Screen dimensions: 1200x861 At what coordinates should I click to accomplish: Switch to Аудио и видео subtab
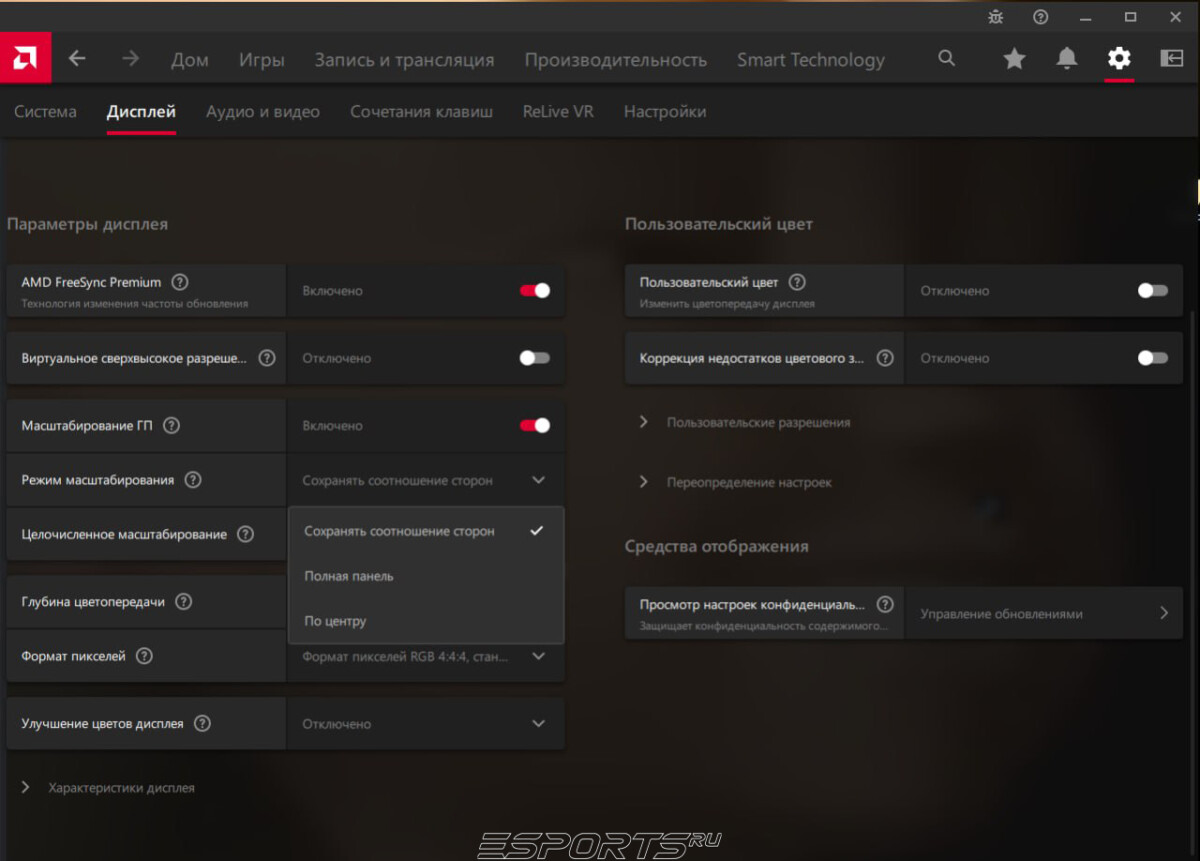point(263,112)
